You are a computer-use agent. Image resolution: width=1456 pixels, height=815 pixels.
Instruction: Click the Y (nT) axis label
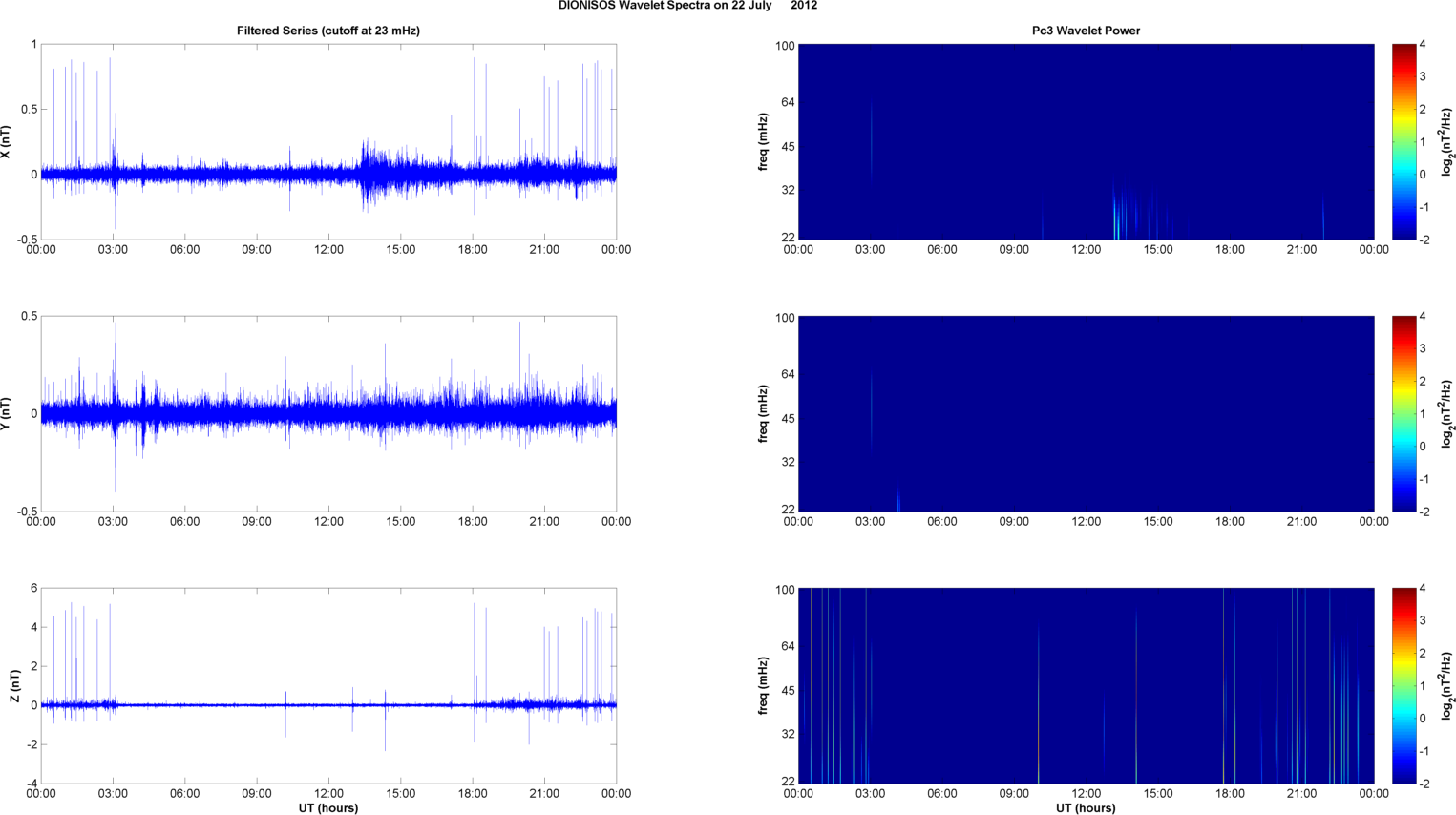coord(7,414)
